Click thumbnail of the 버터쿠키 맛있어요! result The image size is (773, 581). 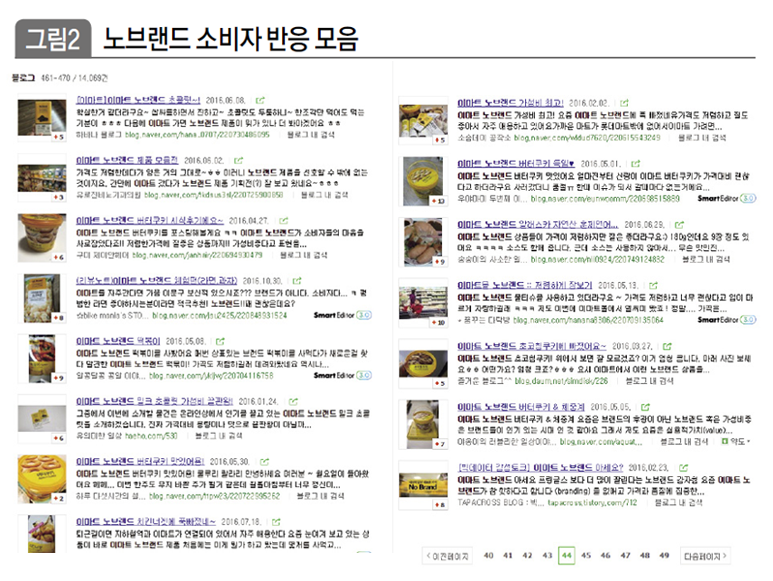click(x=42, y=478)
